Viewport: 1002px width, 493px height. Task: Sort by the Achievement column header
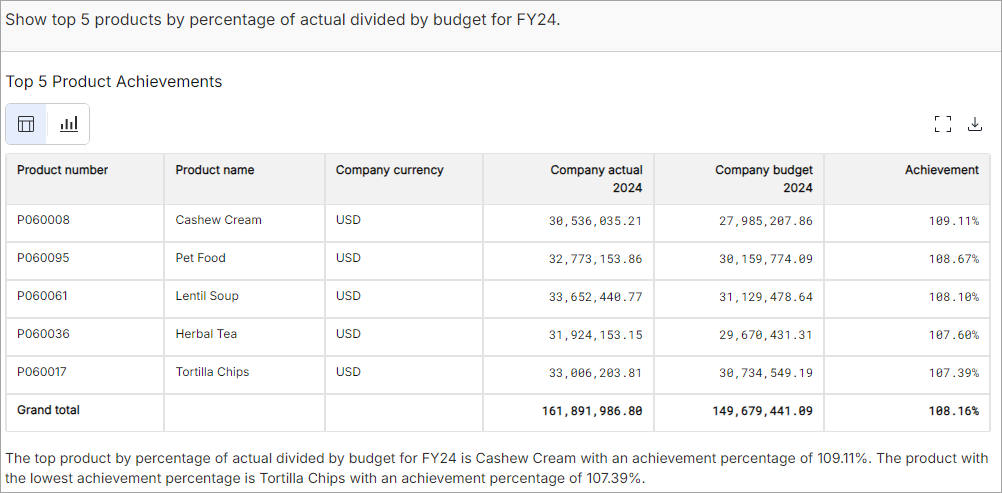point(941,170)
